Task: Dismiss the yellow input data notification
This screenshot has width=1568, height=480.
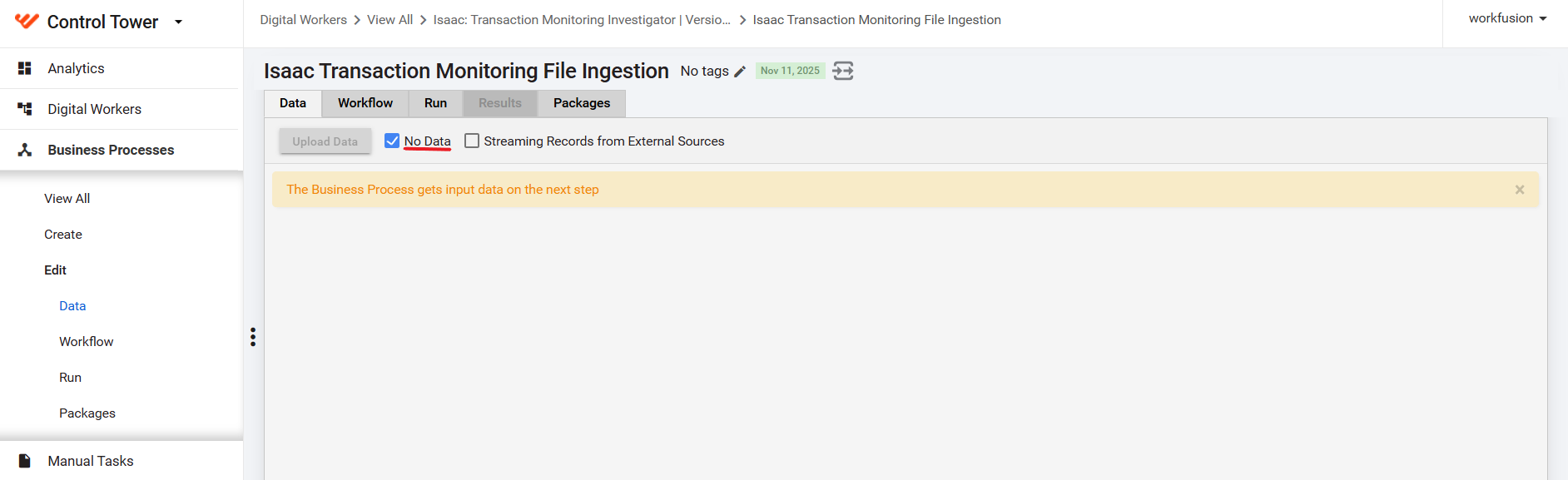Action: tap(1520, 190)
